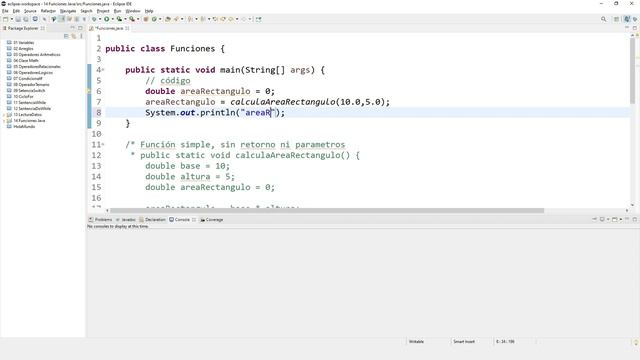Minimize the editor area

(627, 28)
